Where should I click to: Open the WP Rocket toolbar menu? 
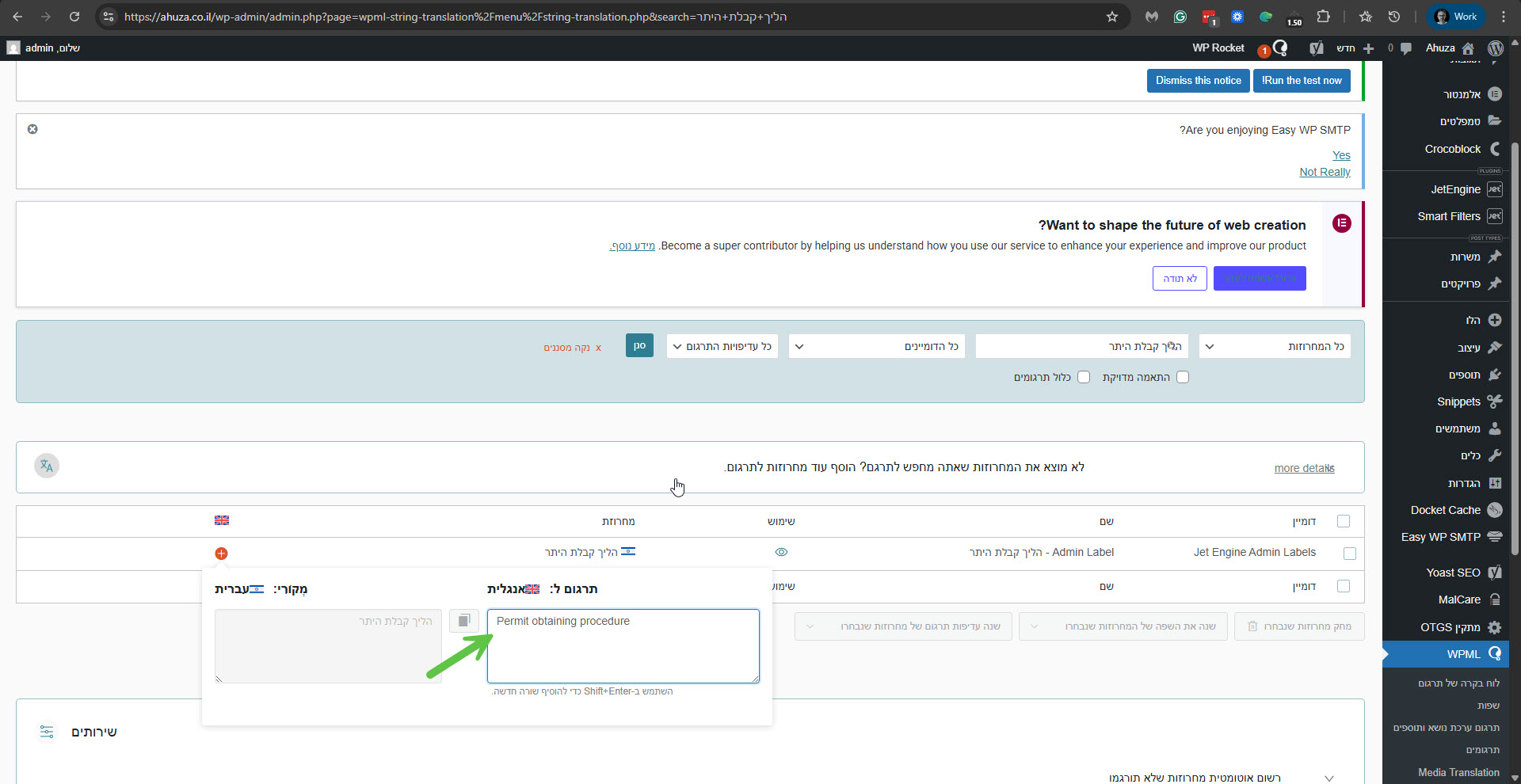coord(1218,48)
